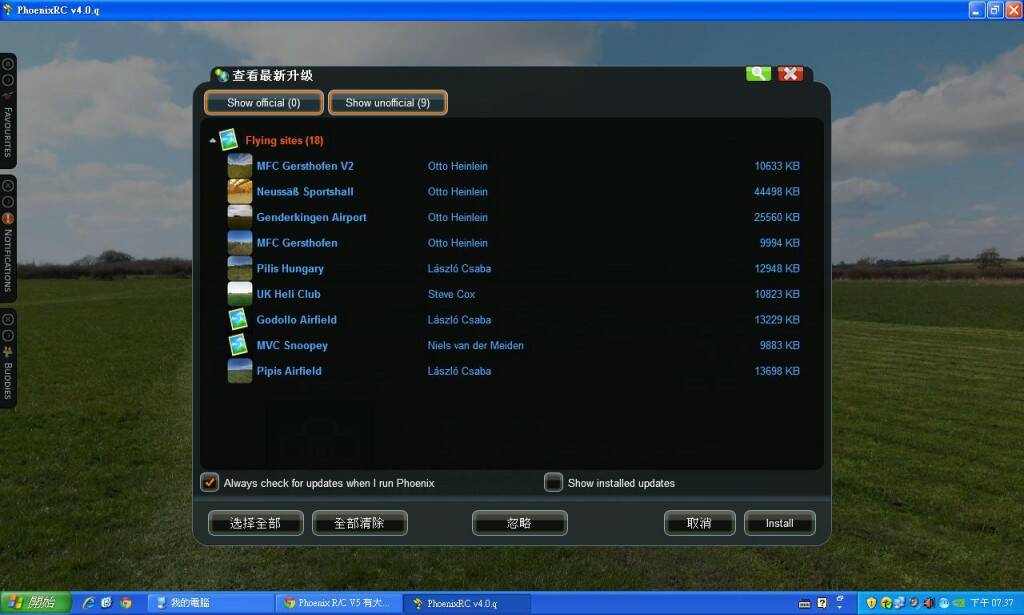Click the Neusäß Sportshall thumbnail
Image resolution: width=1024 pixels, height=615 pixels.
[240, 191]
